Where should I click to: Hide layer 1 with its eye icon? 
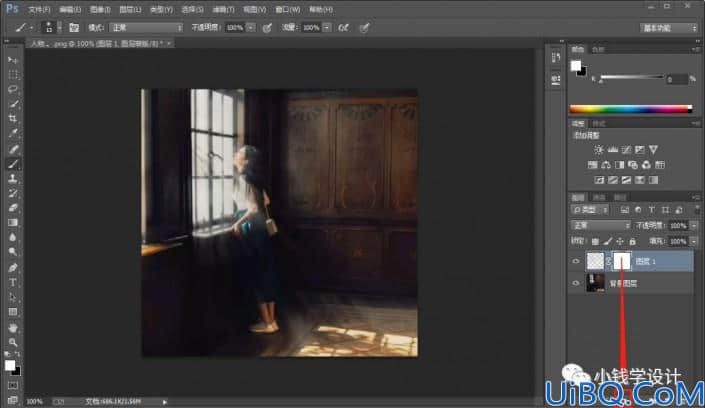pyautogui.click(x=576, y=261)
